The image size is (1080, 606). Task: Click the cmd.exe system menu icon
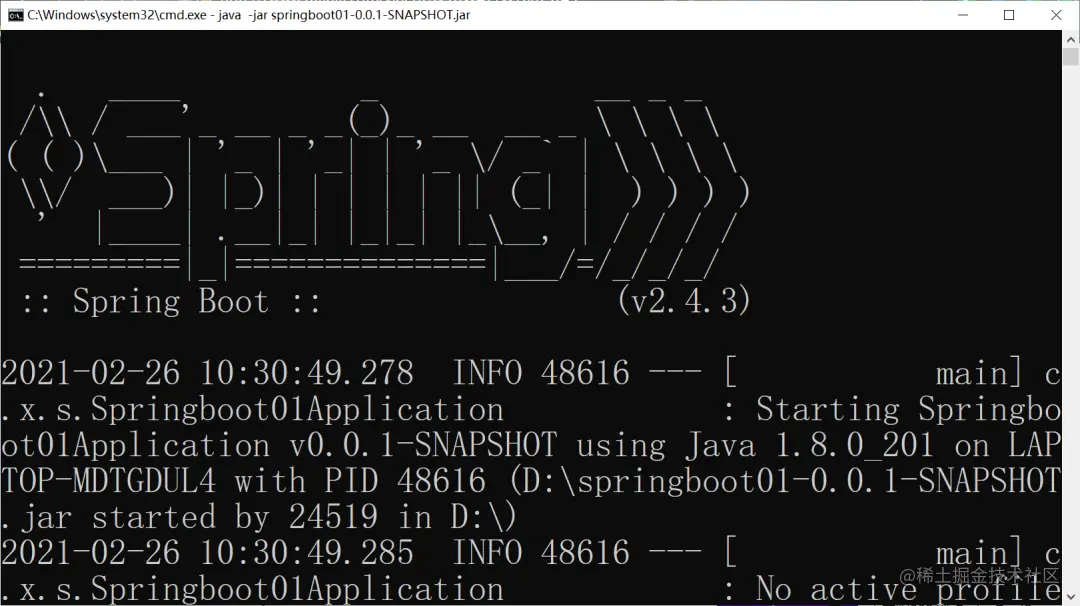click(x=15, y=15)
